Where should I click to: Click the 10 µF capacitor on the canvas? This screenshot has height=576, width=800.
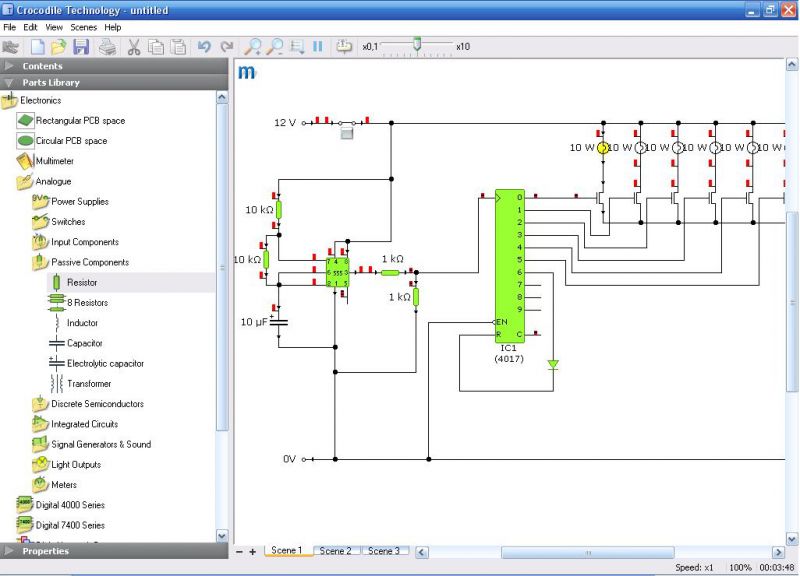(x=279, y=322)
